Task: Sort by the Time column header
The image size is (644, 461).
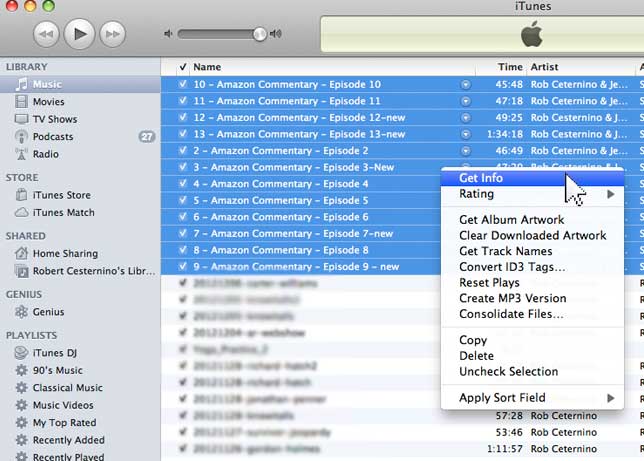Action: tap(501, 67)
